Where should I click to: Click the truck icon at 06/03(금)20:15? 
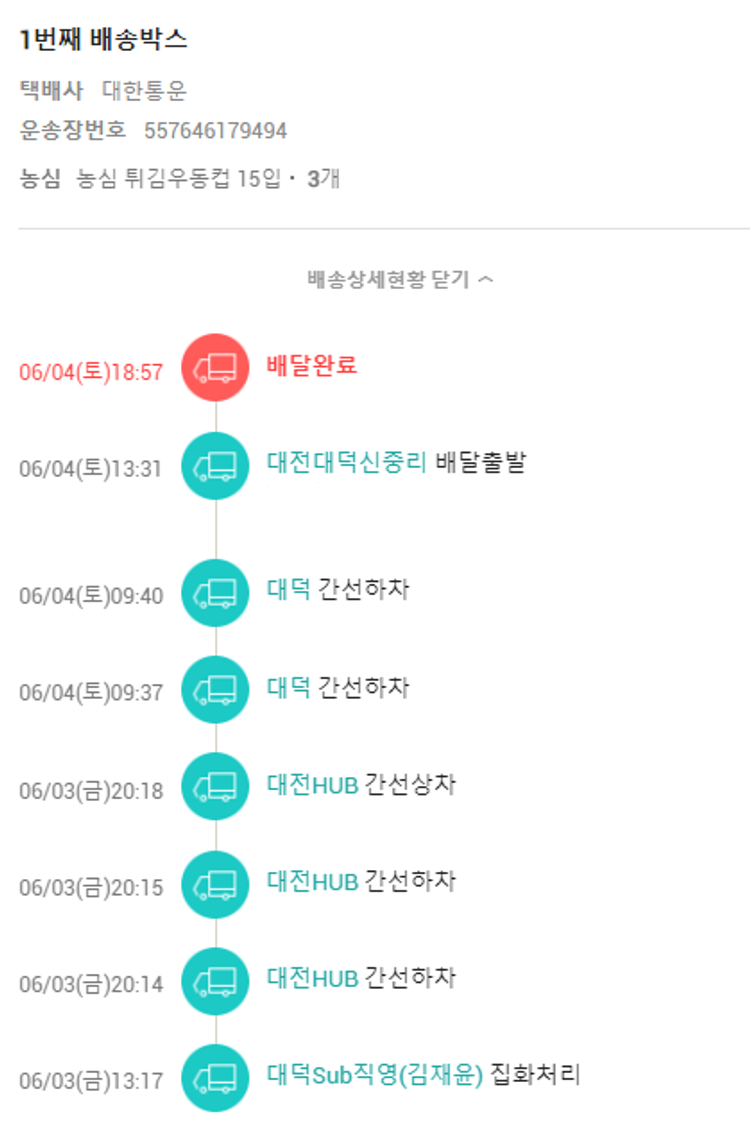click(215, 884)
